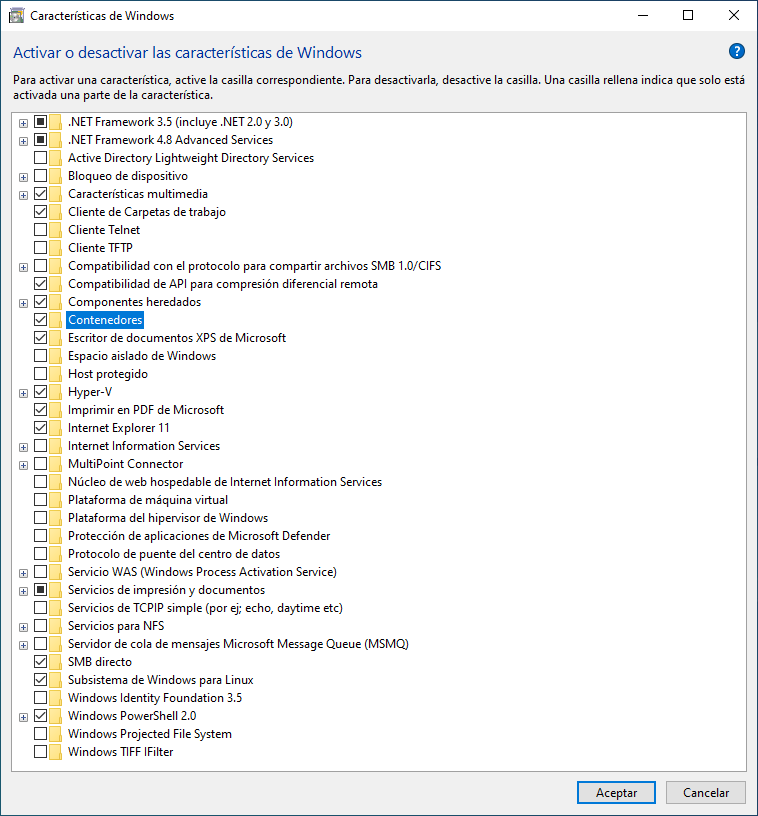
Task: Expand the MSMQ message queue server node
Action: pyautogui.click(x=23, y=645)
